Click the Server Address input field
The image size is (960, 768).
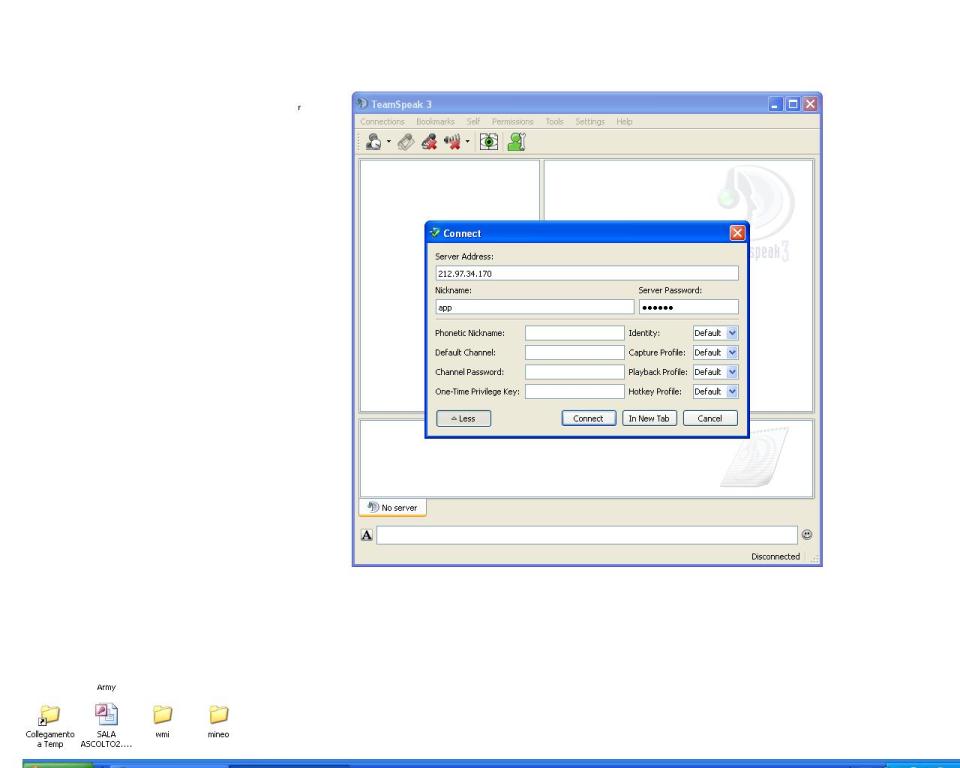pos(586,273)
